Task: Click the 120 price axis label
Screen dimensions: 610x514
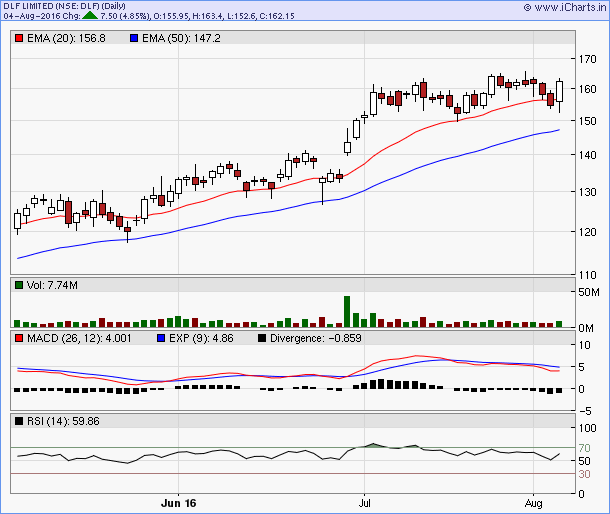Action: [x=587, y=232]
